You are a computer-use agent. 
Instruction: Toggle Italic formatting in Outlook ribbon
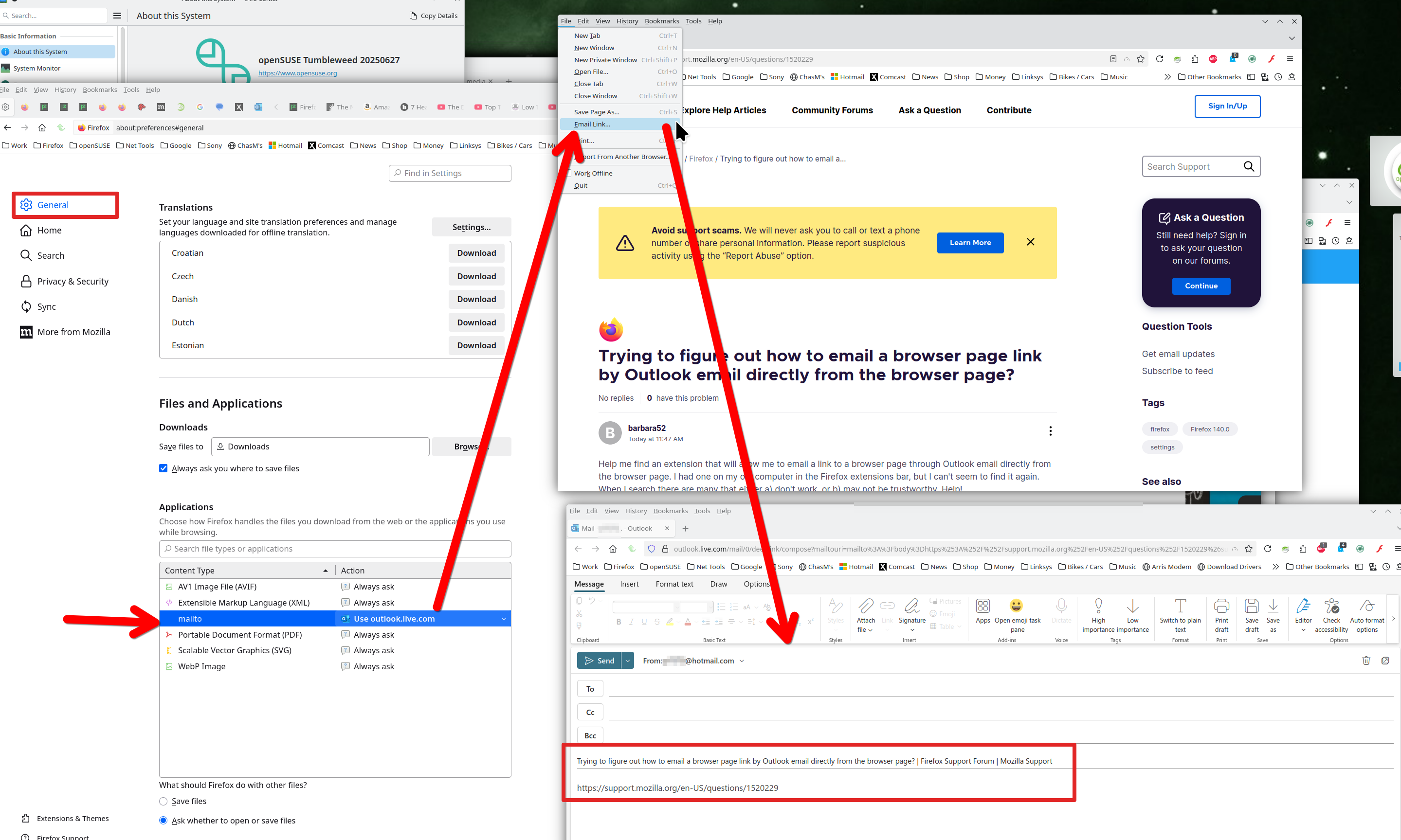pyautogui.click(x=631, y=622)
